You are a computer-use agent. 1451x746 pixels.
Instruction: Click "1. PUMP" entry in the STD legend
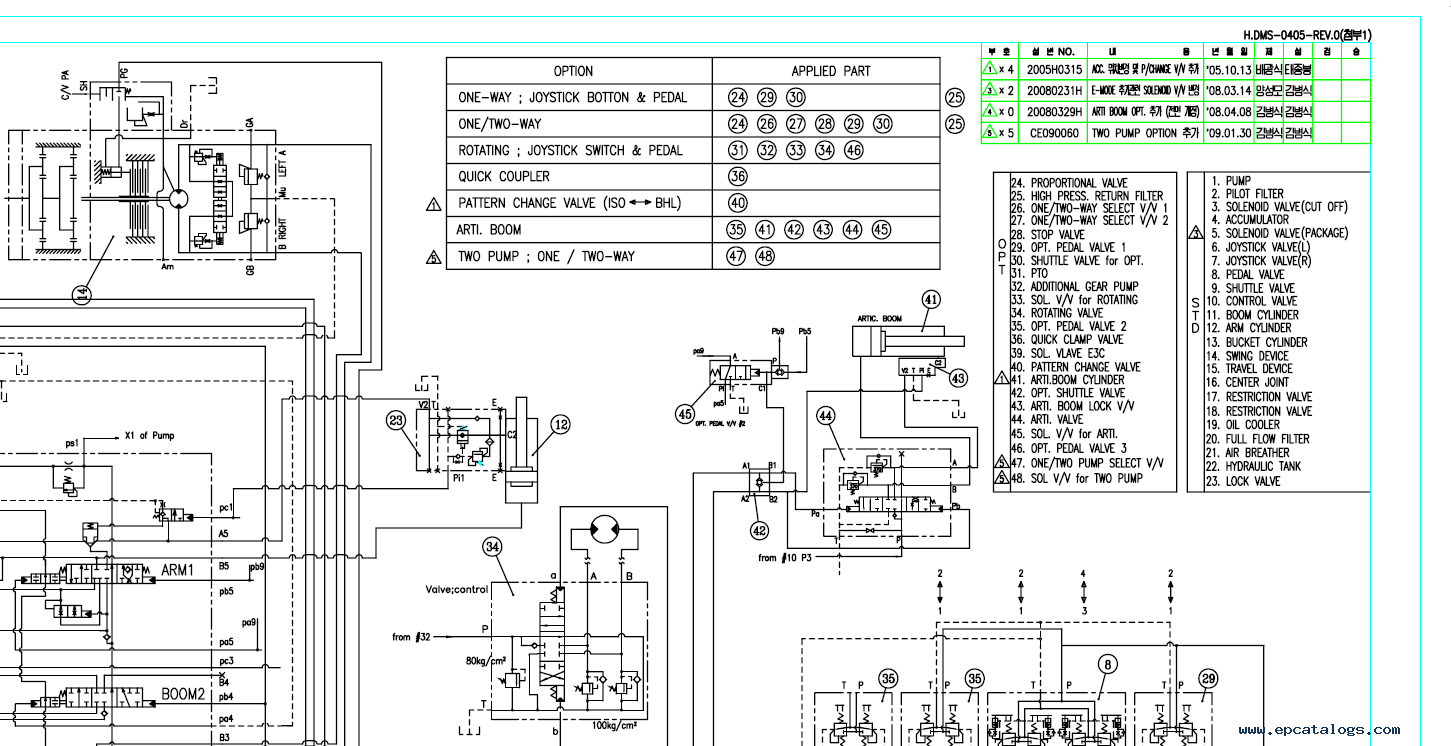point(1230,181)
